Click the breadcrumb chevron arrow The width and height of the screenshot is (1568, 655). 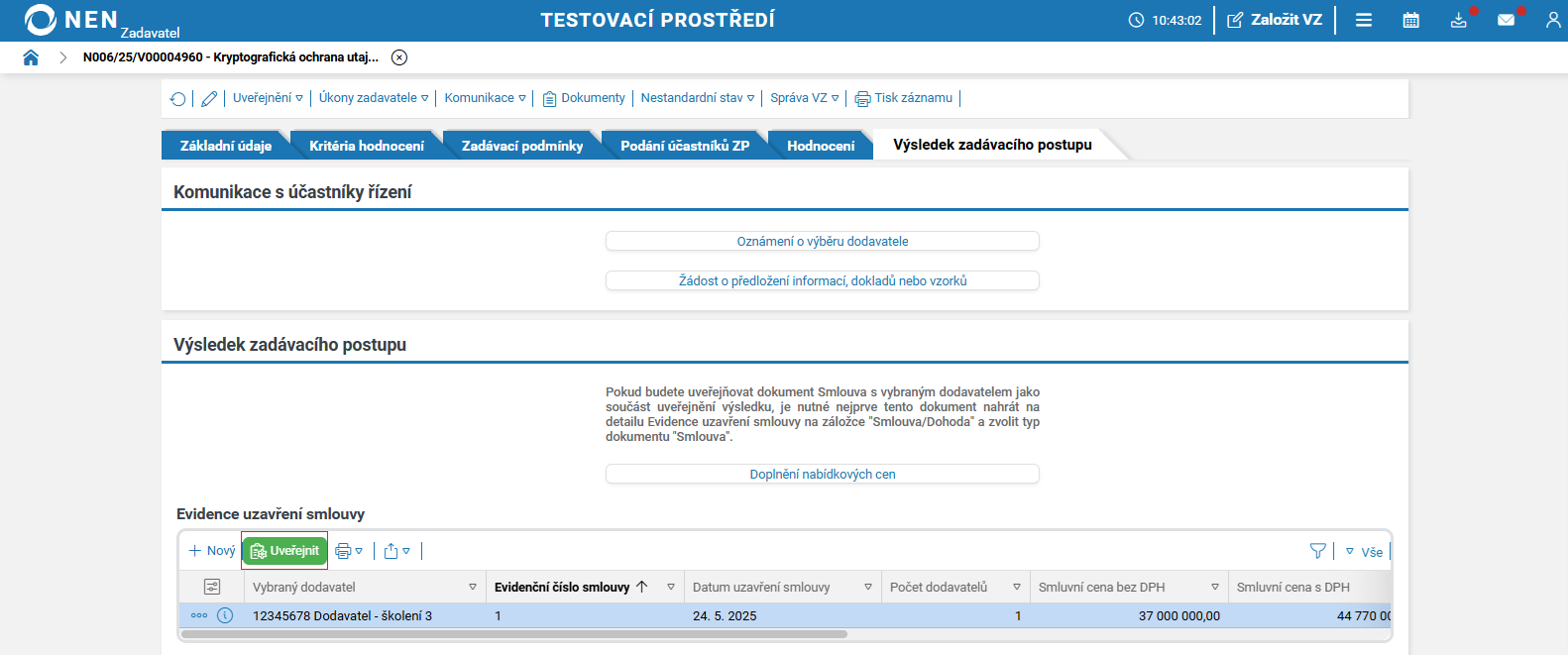[x=63, y=57]
